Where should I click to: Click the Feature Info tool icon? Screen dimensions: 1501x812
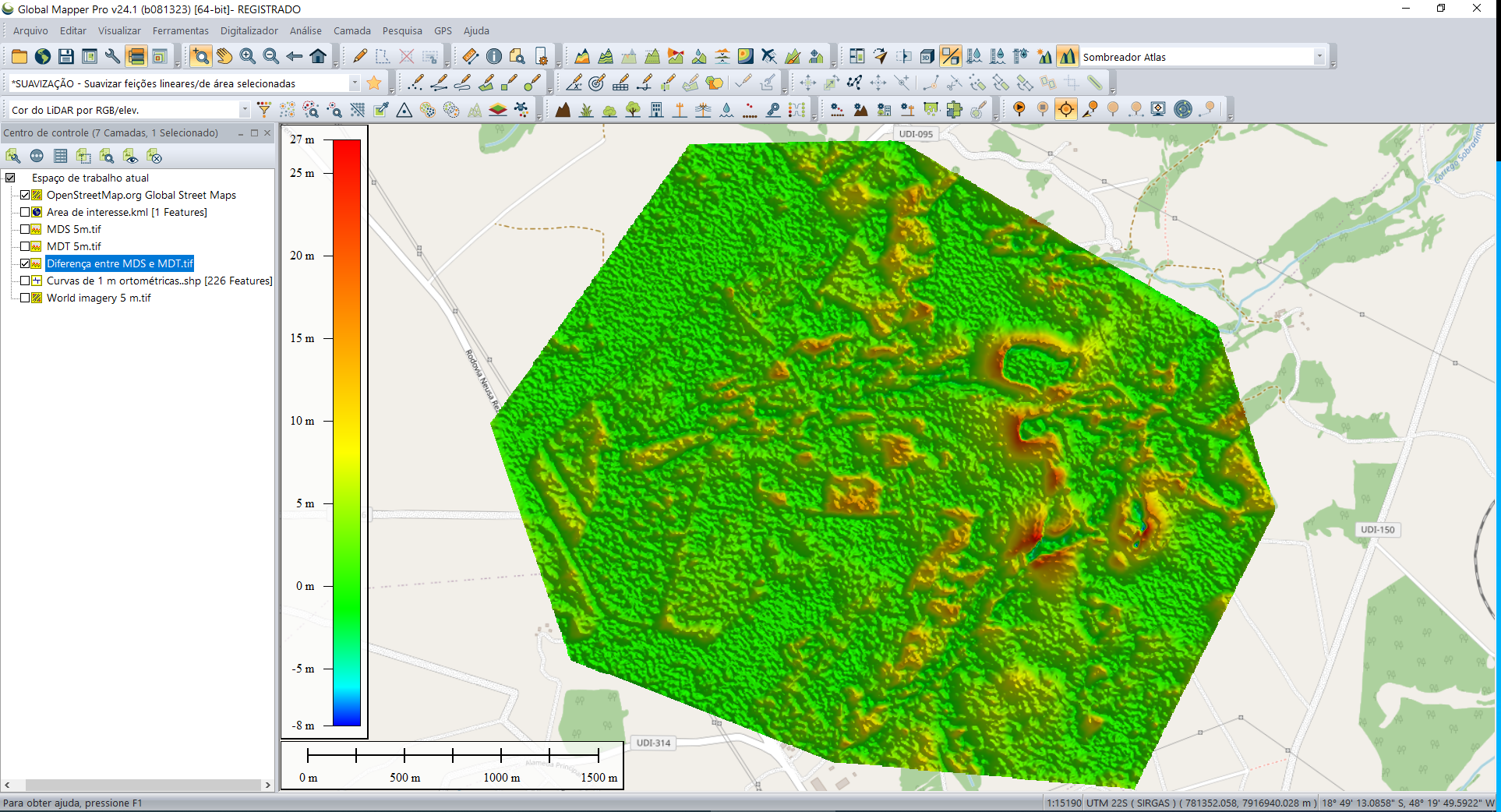point(494,57)
